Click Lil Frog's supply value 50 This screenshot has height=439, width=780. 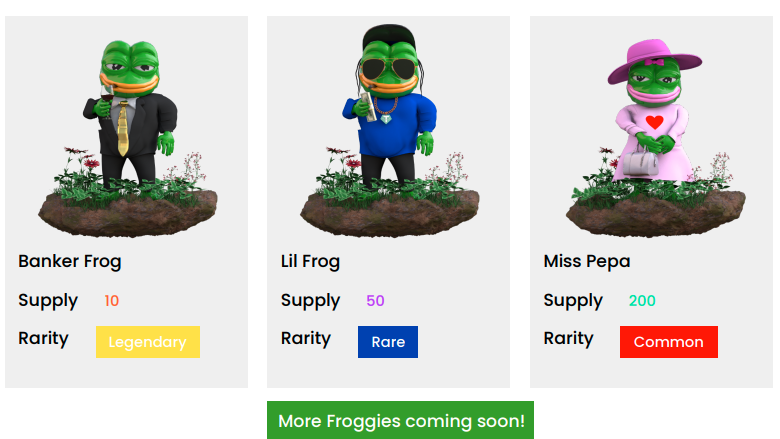375,301
